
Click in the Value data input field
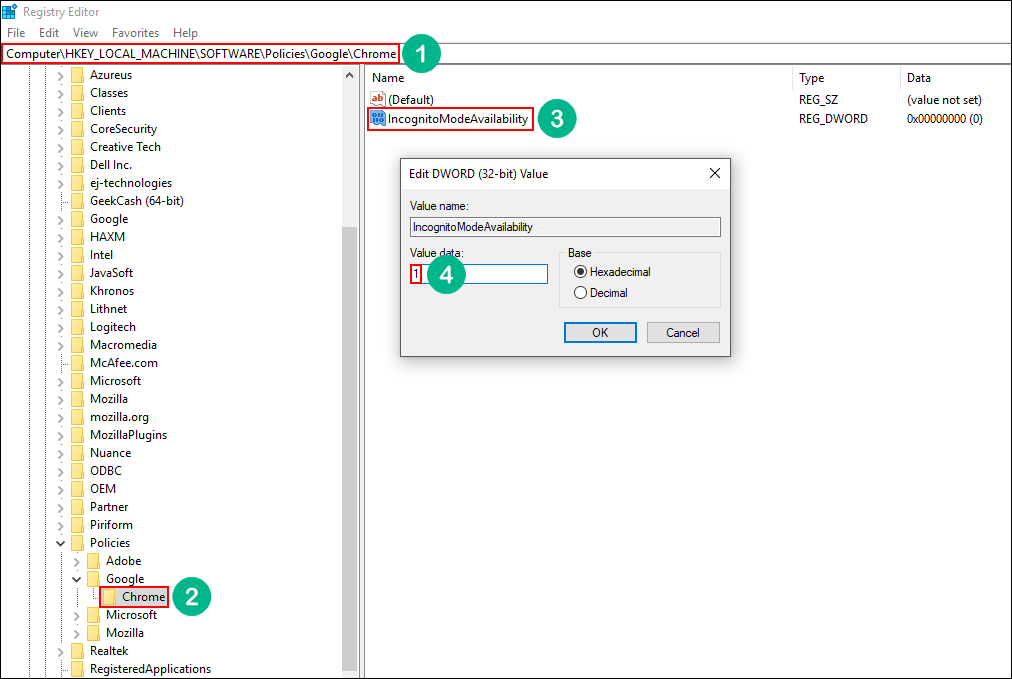point(478,274)
